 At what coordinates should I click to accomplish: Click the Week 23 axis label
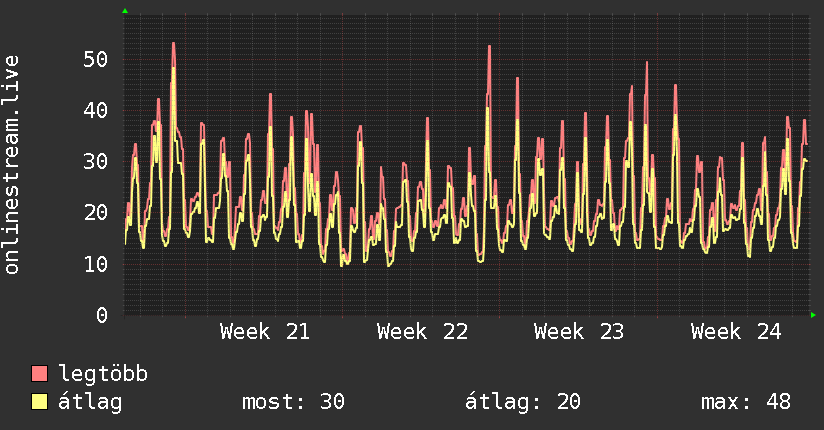[x=579, y=332]
